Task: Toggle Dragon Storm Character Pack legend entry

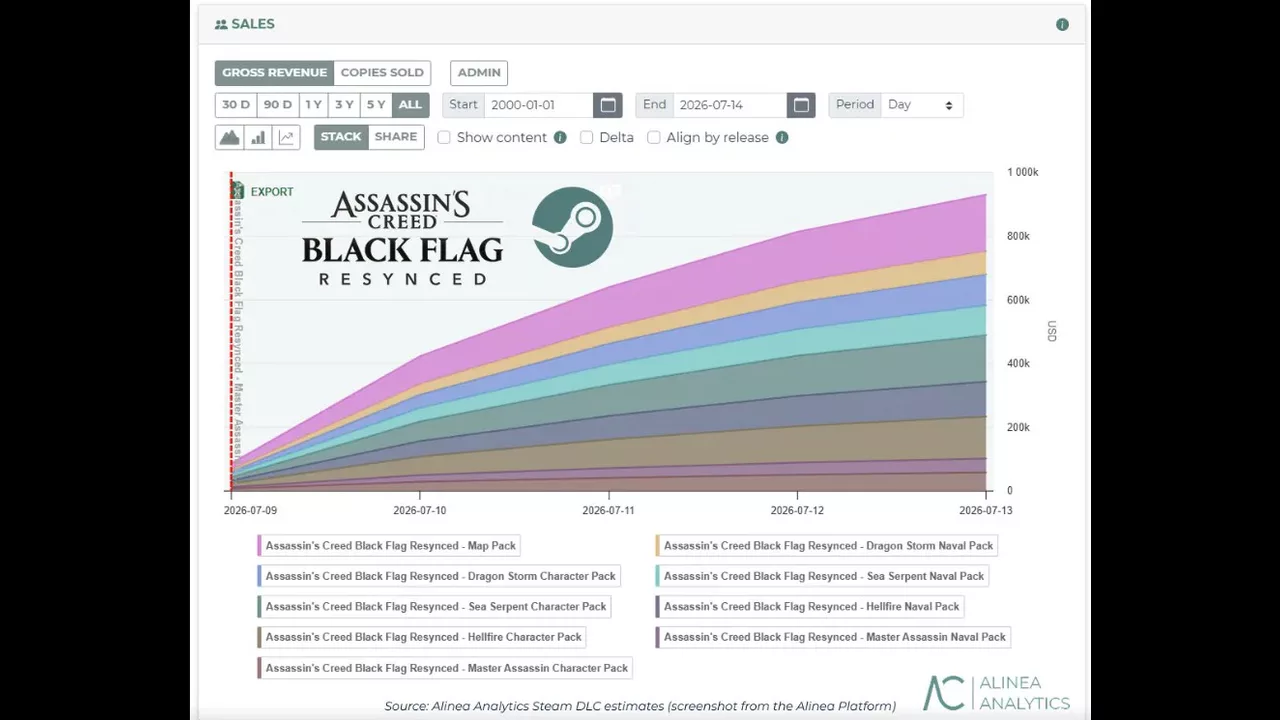Action: coord(439,576)
